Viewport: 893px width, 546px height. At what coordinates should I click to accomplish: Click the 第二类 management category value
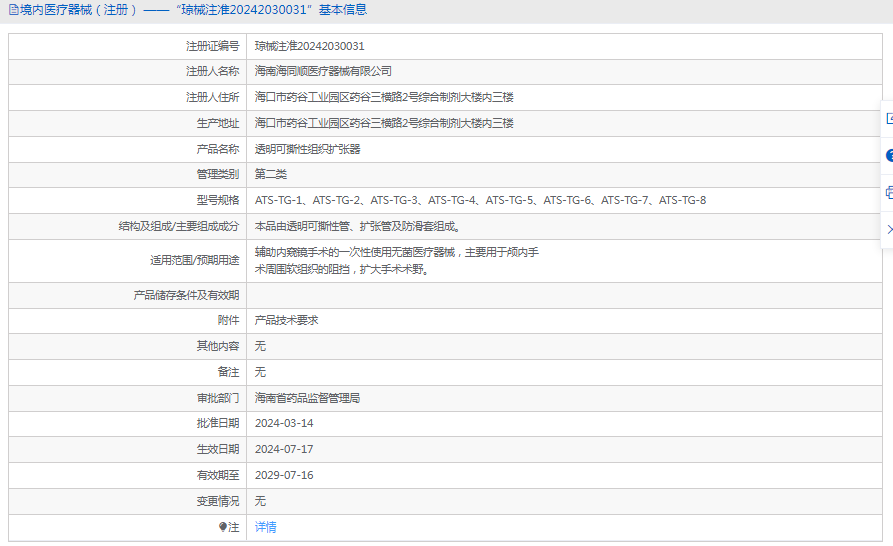coord(271,174)
